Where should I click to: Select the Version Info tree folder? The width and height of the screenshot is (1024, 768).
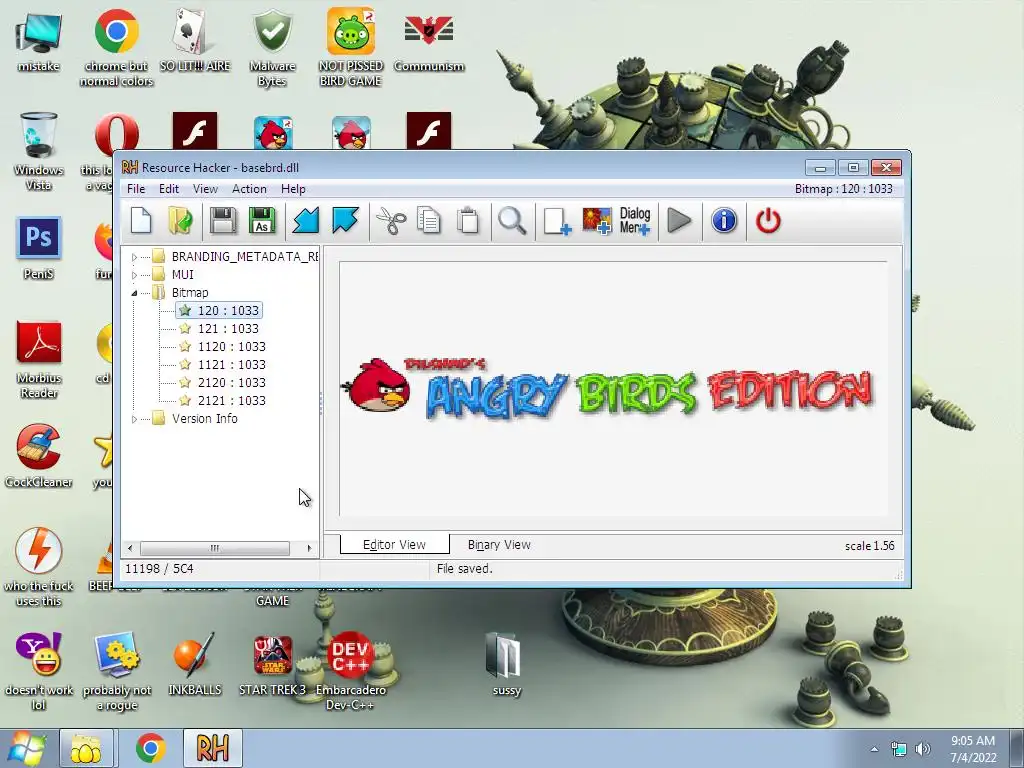(204, 419)
